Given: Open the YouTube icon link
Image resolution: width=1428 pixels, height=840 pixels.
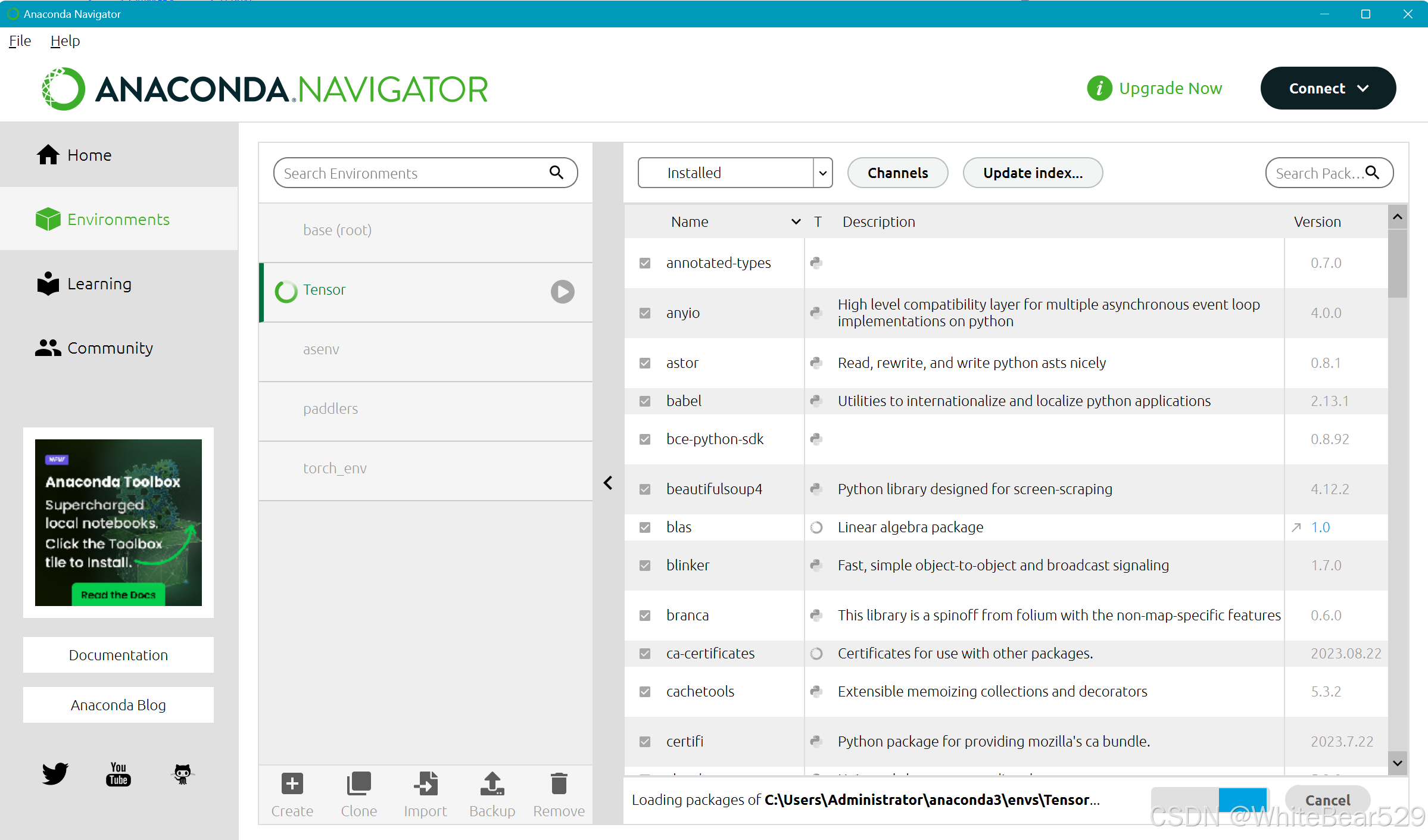Looking at the screenshot, I should click(x=119, y=774).
